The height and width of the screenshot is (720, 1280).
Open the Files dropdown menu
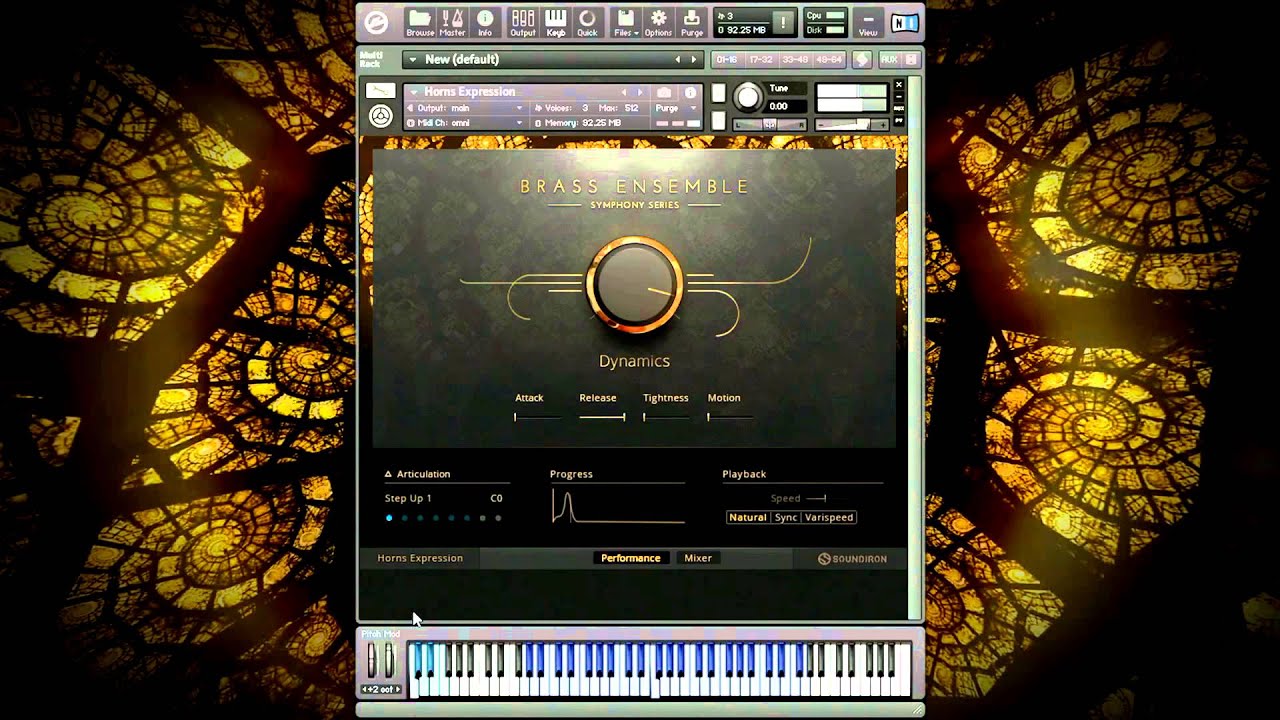624,22
